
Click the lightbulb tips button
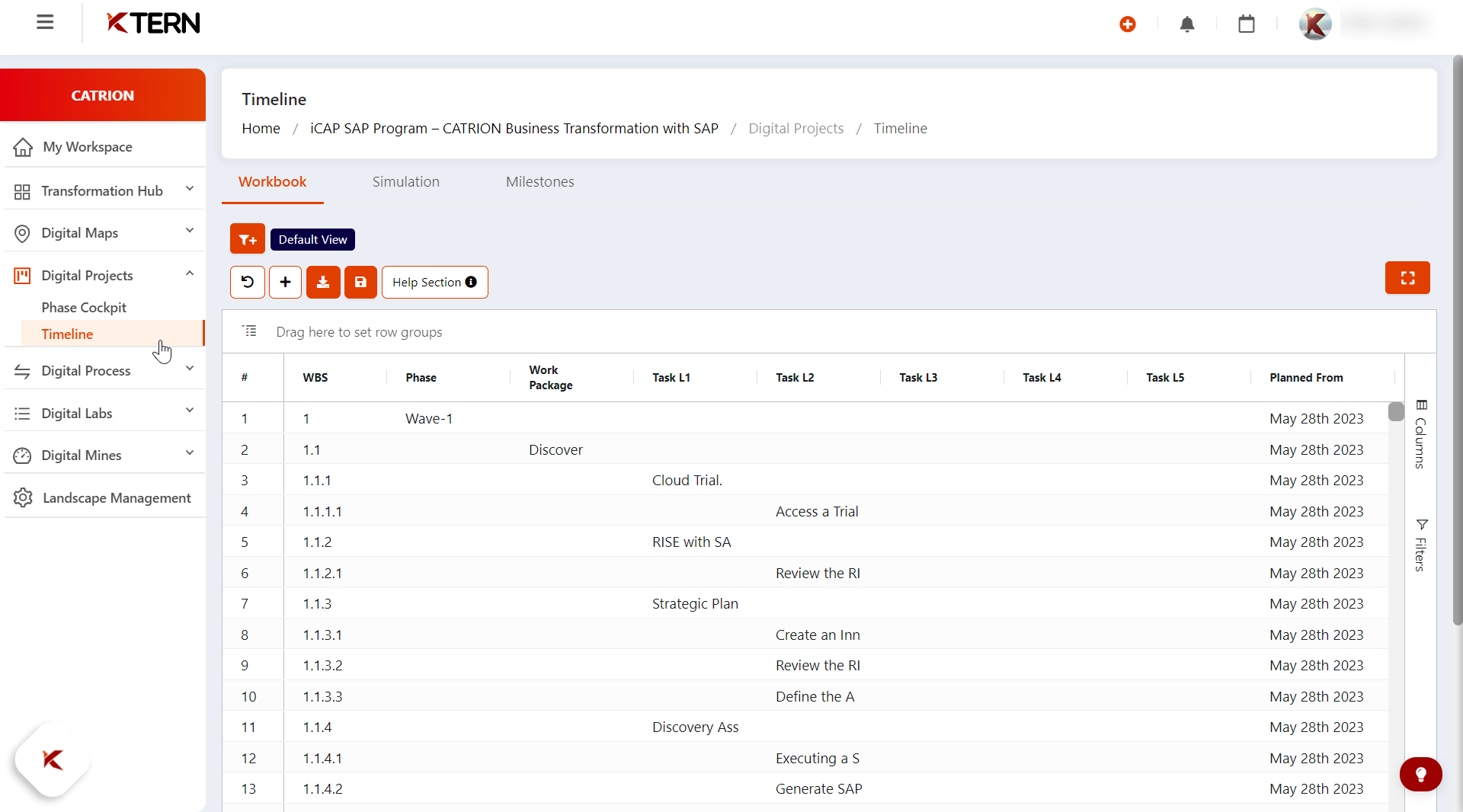click(x=1420, y=775)
